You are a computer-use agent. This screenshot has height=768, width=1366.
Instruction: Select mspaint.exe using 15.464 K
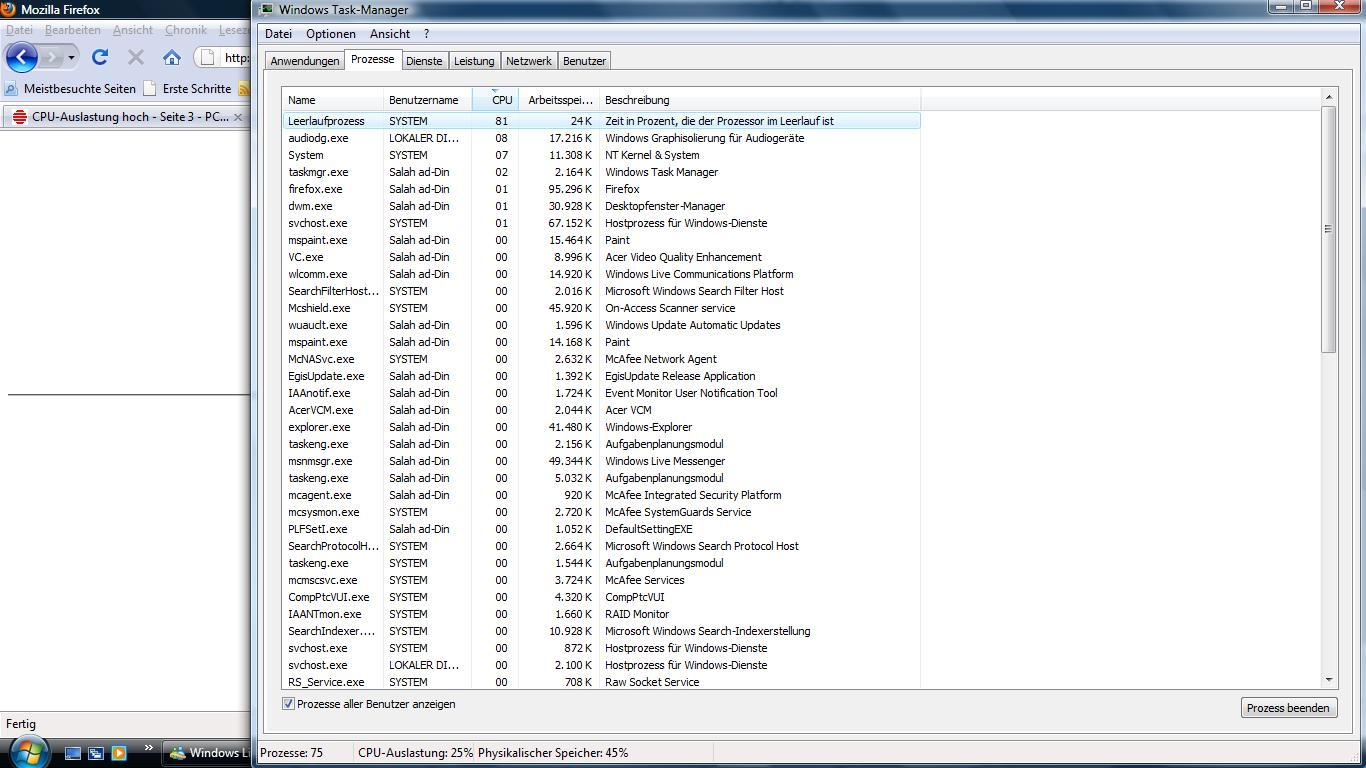[601, 240]
